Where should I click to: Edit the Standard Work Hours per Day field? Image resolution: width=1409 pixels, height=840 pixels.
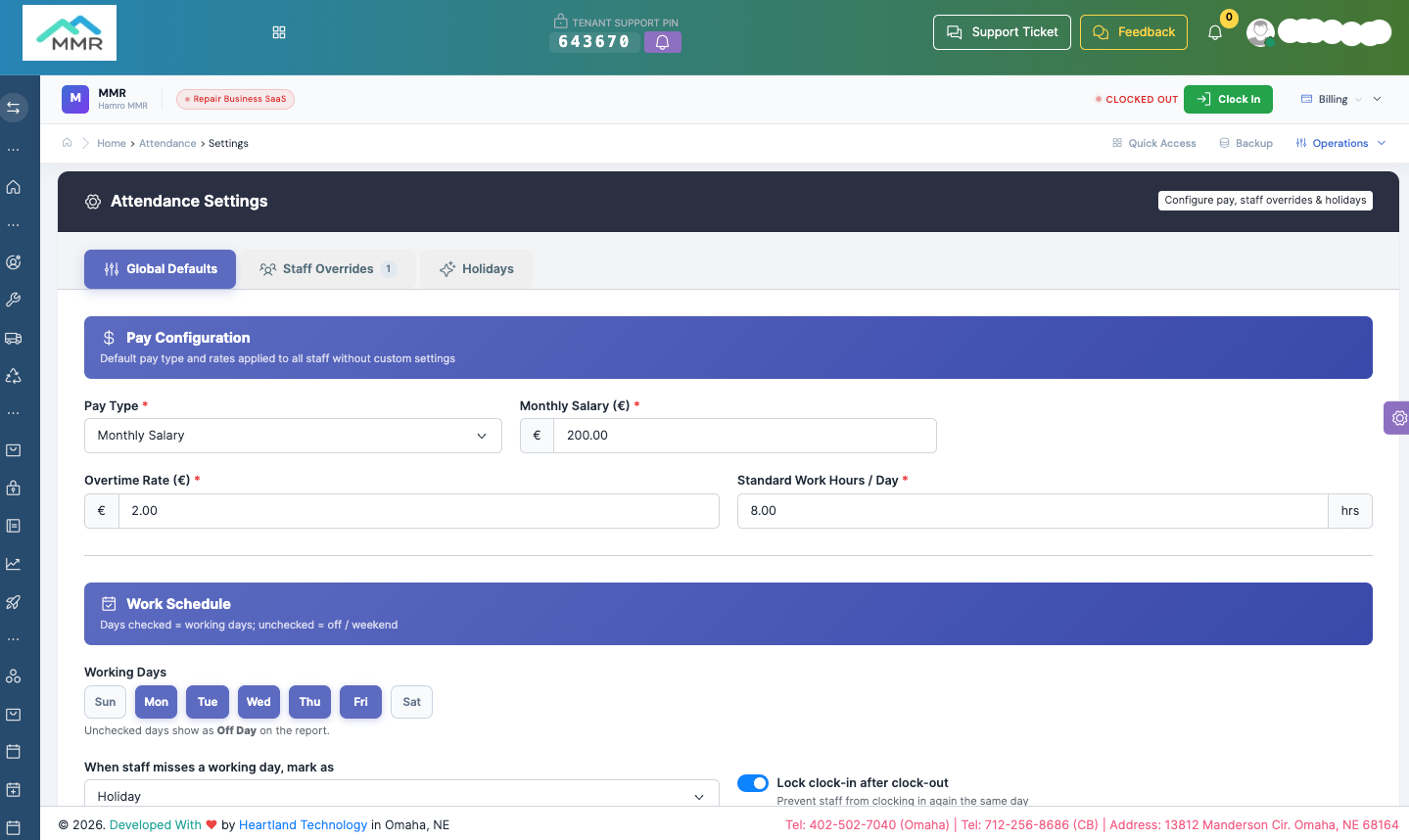(1033, 511)
